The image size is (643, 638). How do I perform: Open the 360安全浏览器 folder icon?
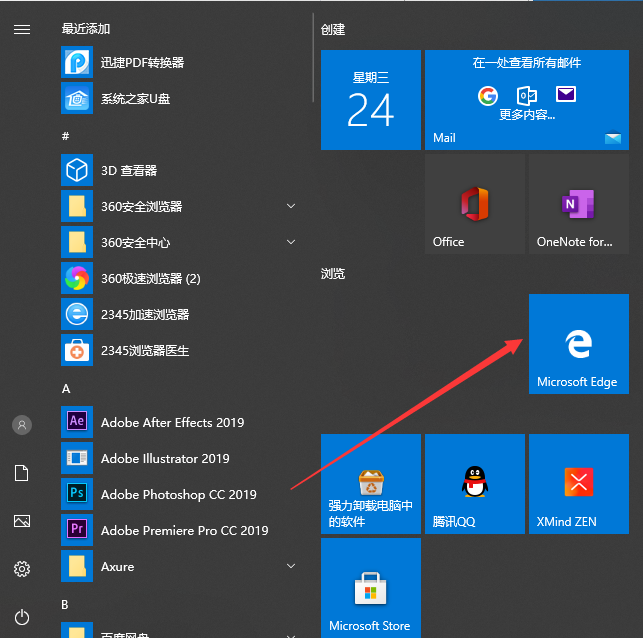(x=77, y=206)
